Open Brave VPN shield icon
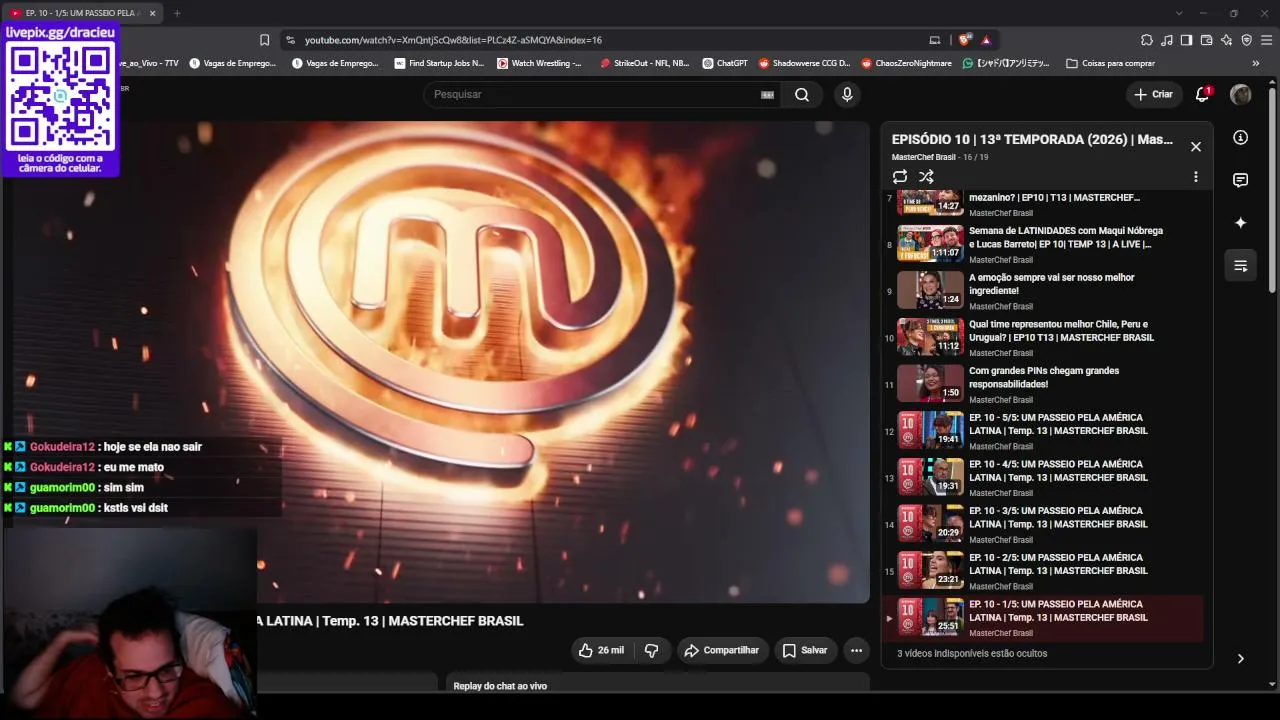The height and width of the screenshot is (720, 1280). point(1246,40)
